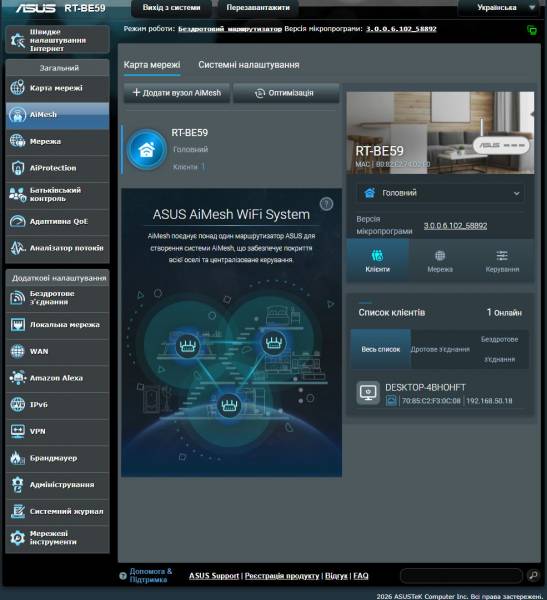Image resolution: width=547 pixels, height=600 pixels.
Task: Open node panel firmware version link
Action: pyautogui.click(x=455, y=226)
